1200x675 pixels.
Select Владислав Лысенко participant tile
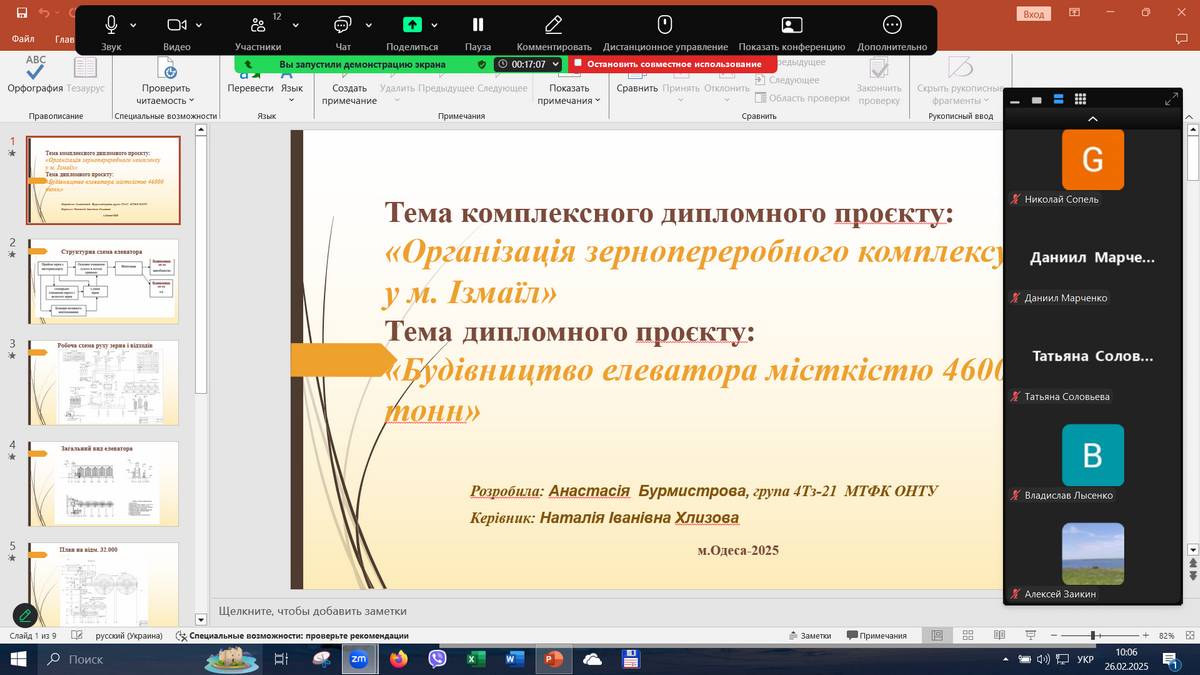(1093, 463)
